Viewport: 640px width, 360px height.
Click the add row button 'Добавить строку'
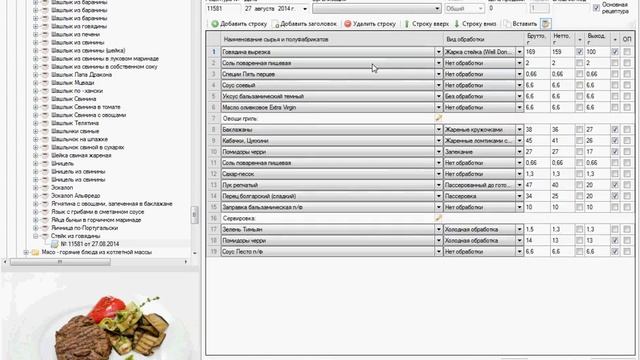point(239,24)
